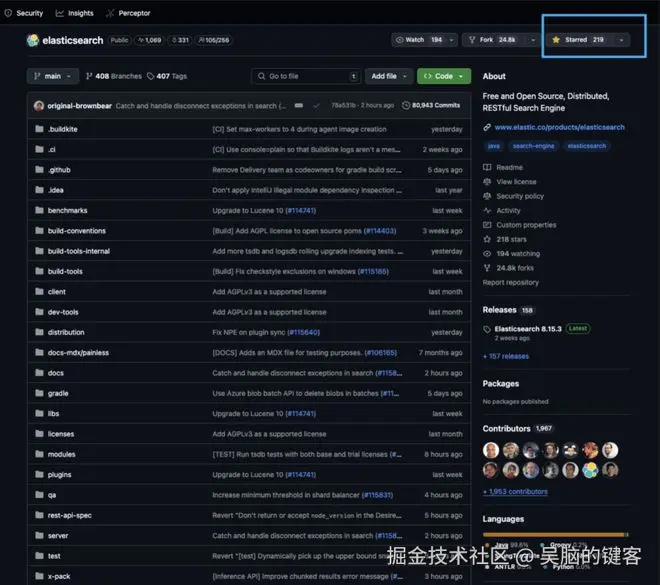The image size is (660, 585).
Task: View the 218 stars link
Action: 505,239
